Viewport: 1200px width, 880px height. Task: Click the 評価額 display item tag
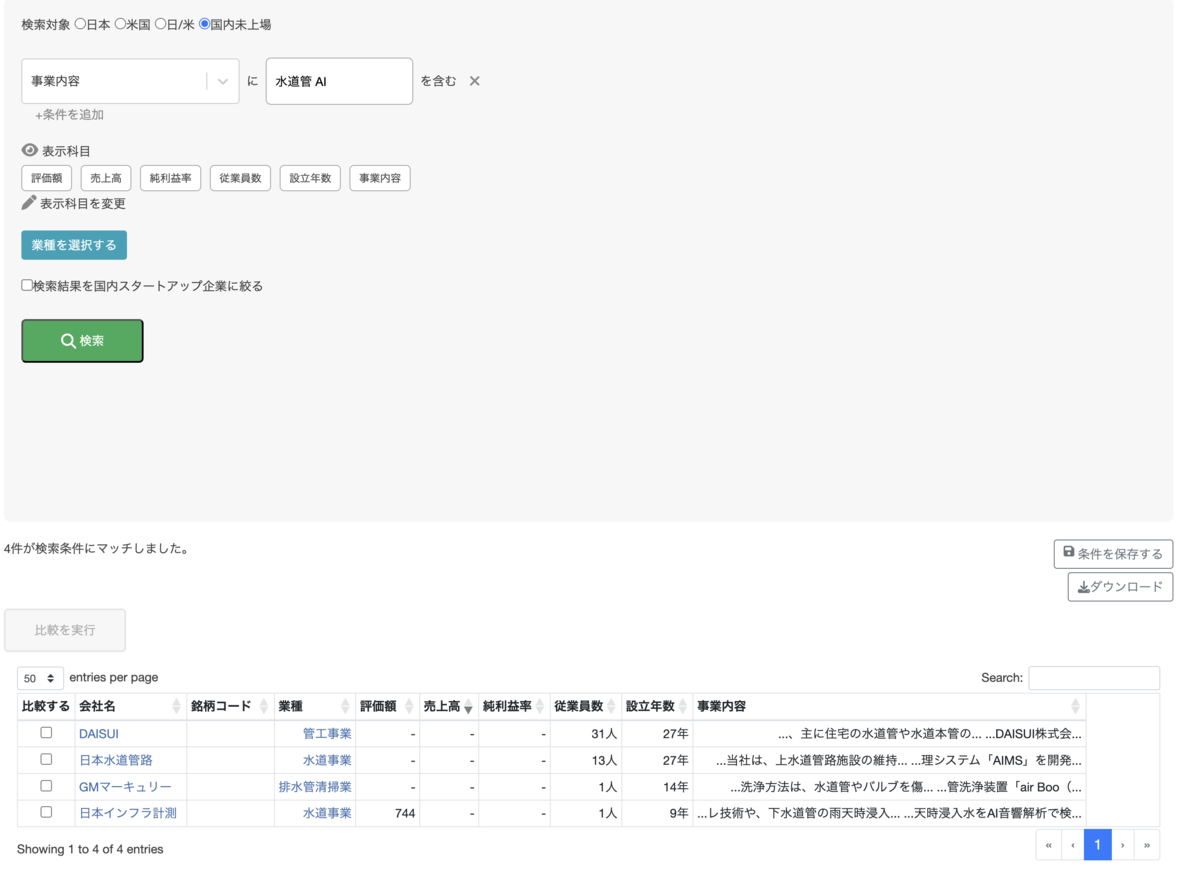coord(47,178)
